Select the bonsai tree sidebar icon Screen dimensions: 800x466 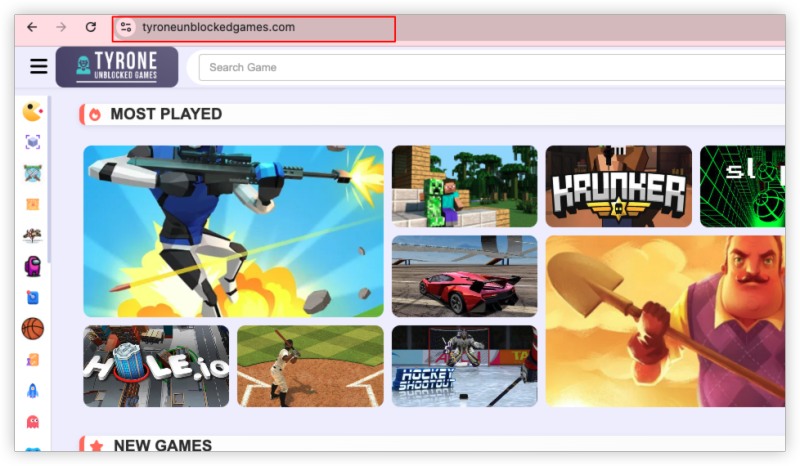[x=33, y=235]
